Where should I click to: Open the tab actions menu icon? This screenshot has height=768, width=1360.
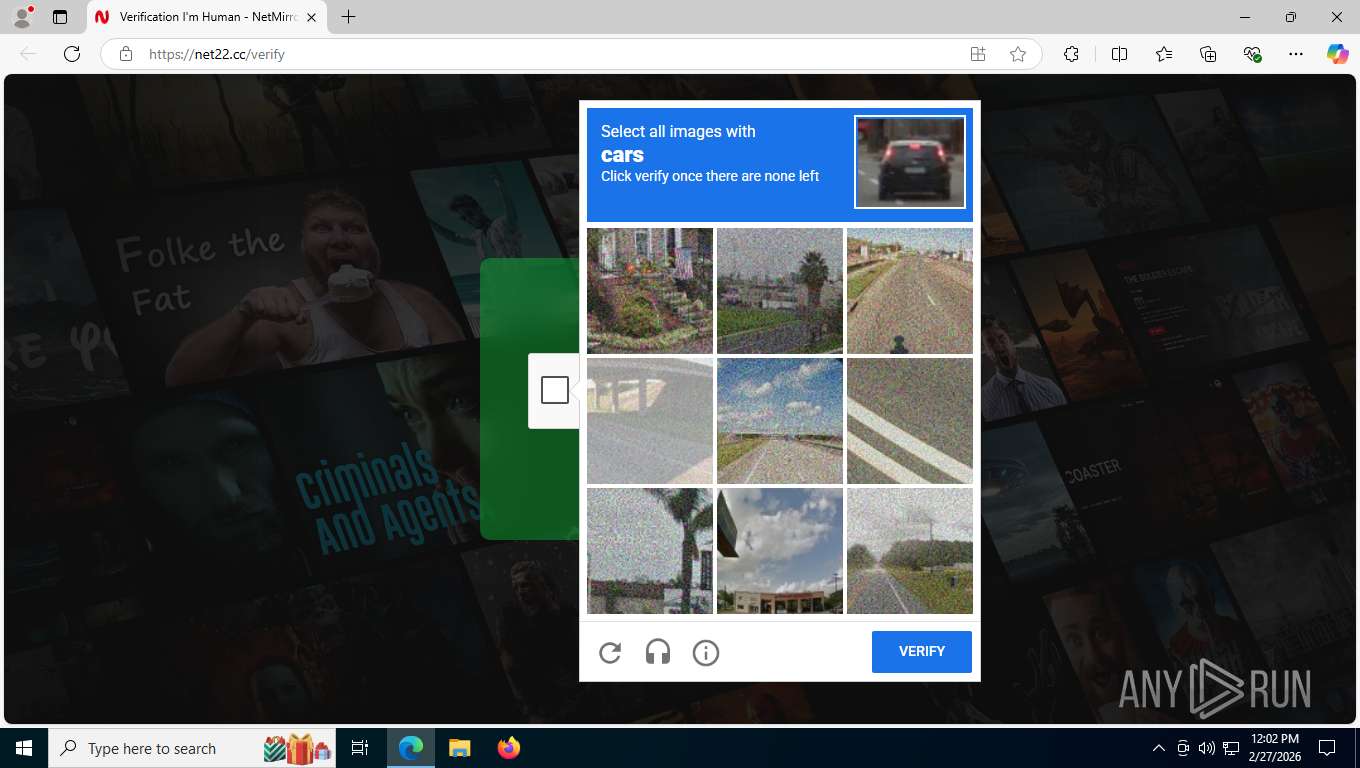(x=60, y=17)
